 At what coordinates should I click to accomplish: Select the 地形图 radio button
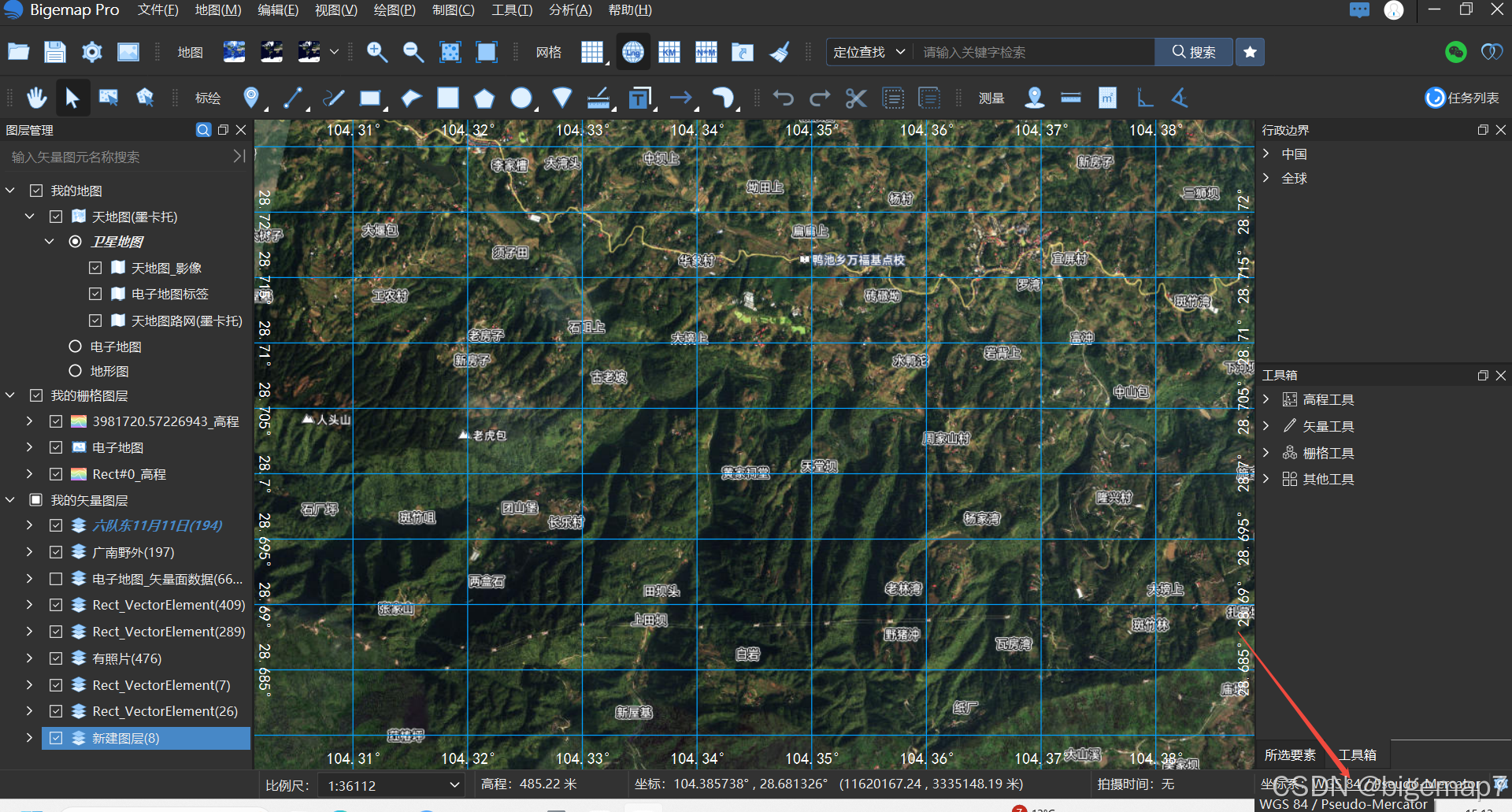pos(76,371)
